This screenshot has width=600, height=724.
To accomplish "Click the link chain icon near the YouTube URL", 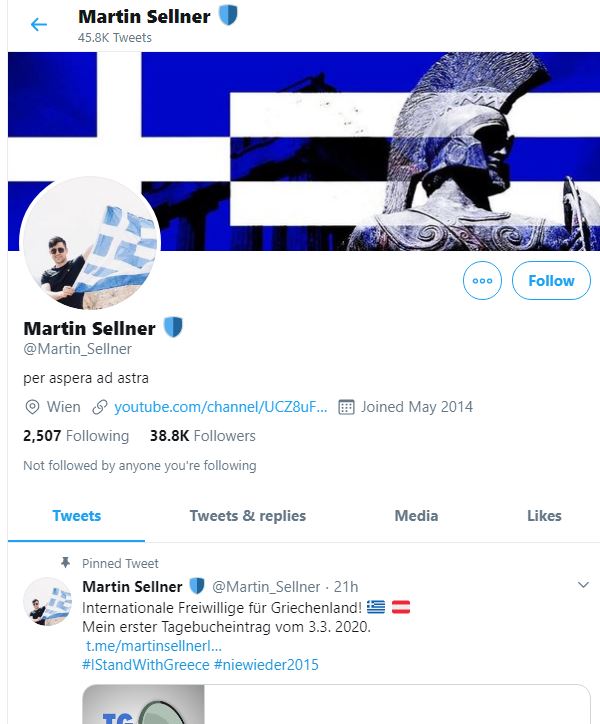I will coord(99,407).
